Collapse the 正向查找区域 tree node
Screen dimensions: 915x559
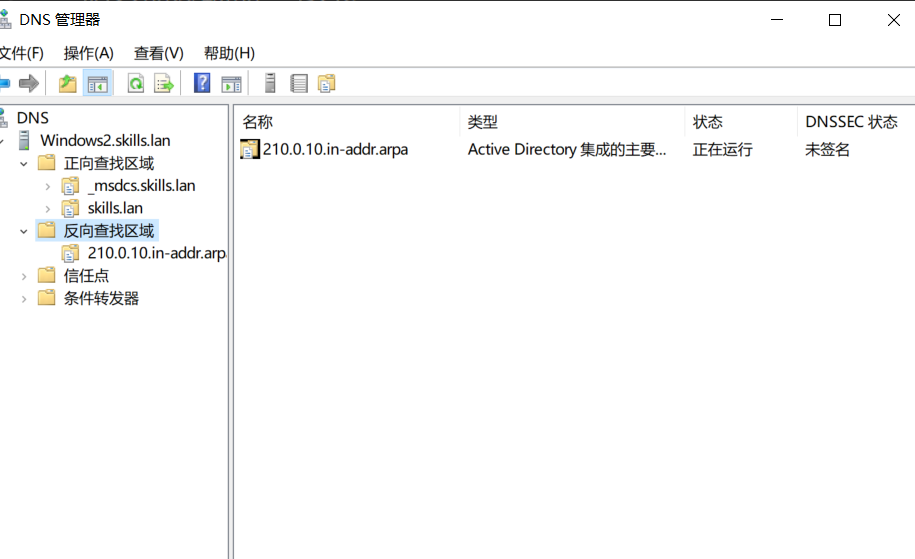[x=23, y=164]
